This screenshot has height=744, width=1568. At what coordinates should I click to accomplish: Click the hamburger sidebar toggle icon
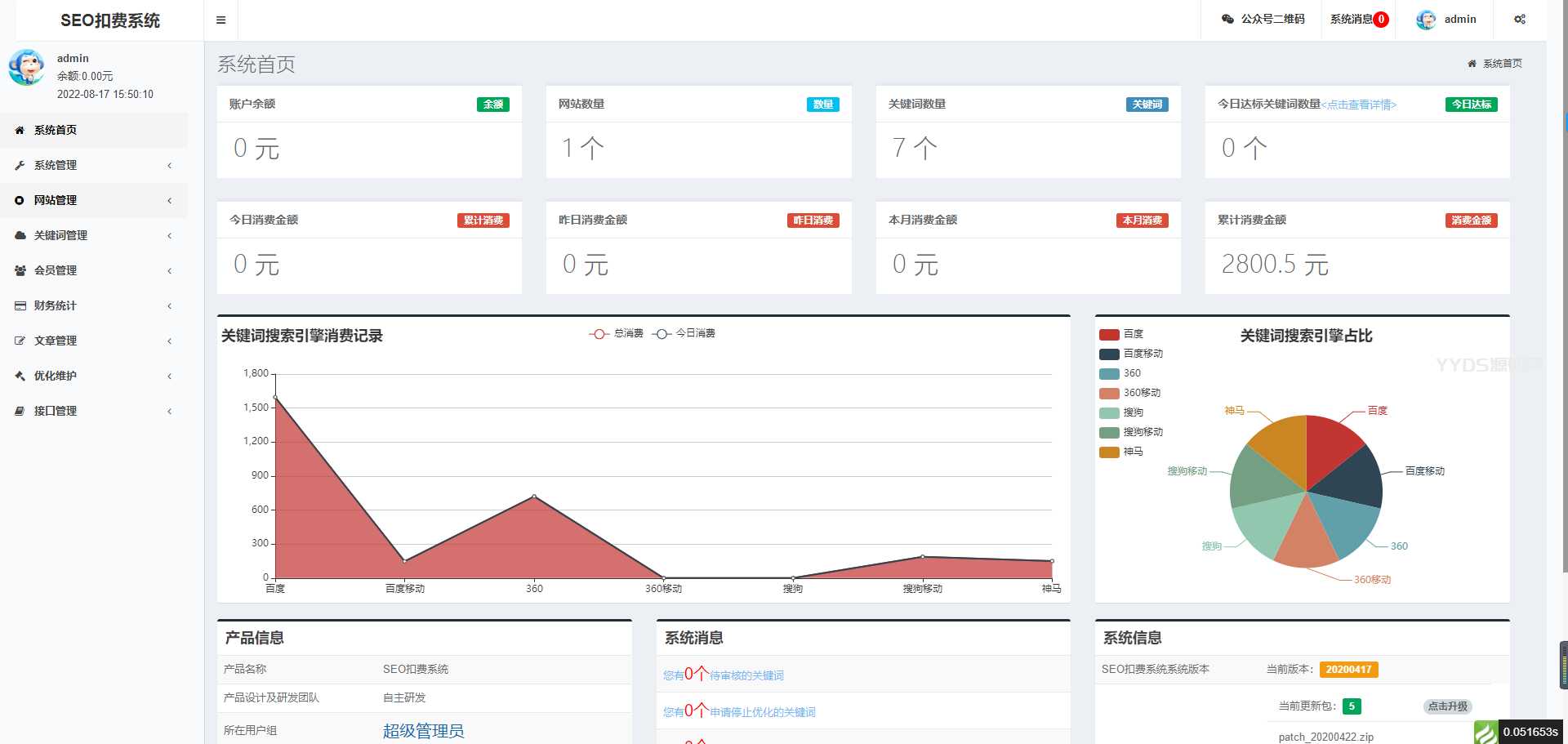pyautogui.click(x=220, y=20)
